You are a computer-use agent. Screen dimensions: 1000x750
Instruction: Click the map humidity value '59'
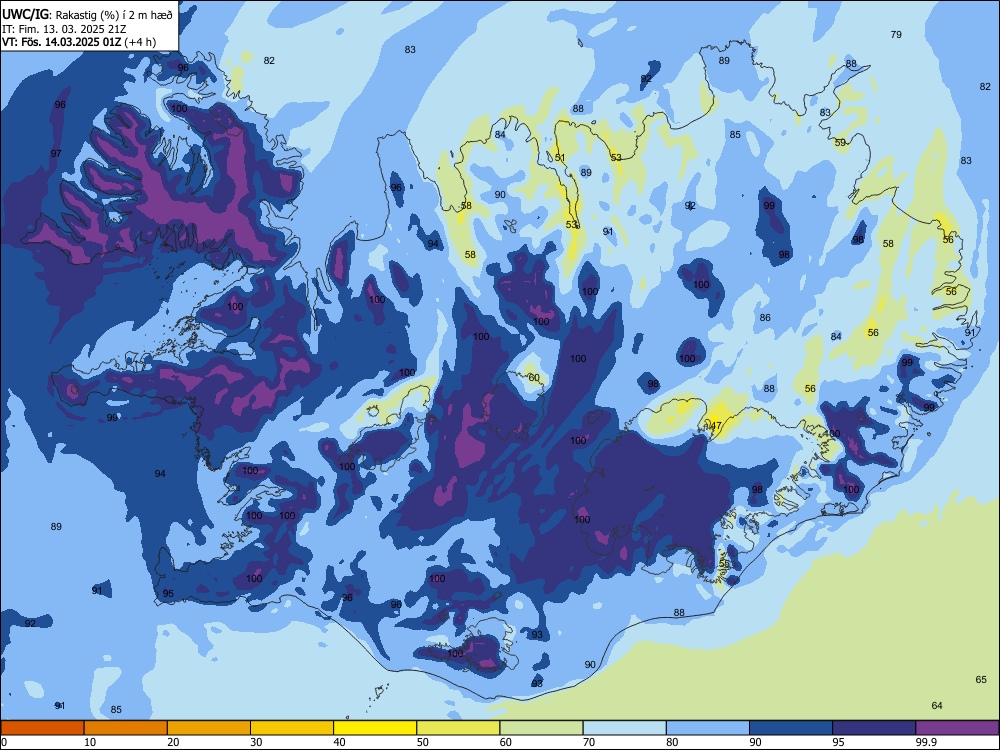(841, 142)
